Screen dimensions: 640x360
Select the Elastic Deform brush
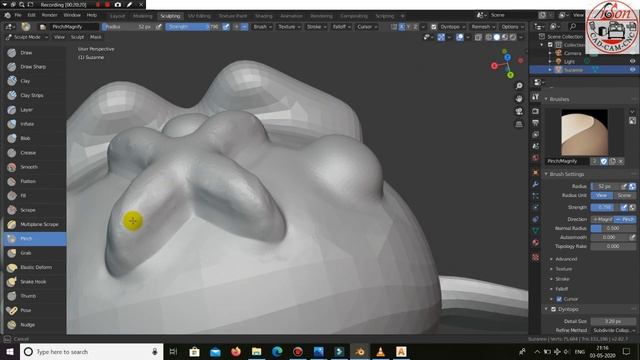coord(35,267)
